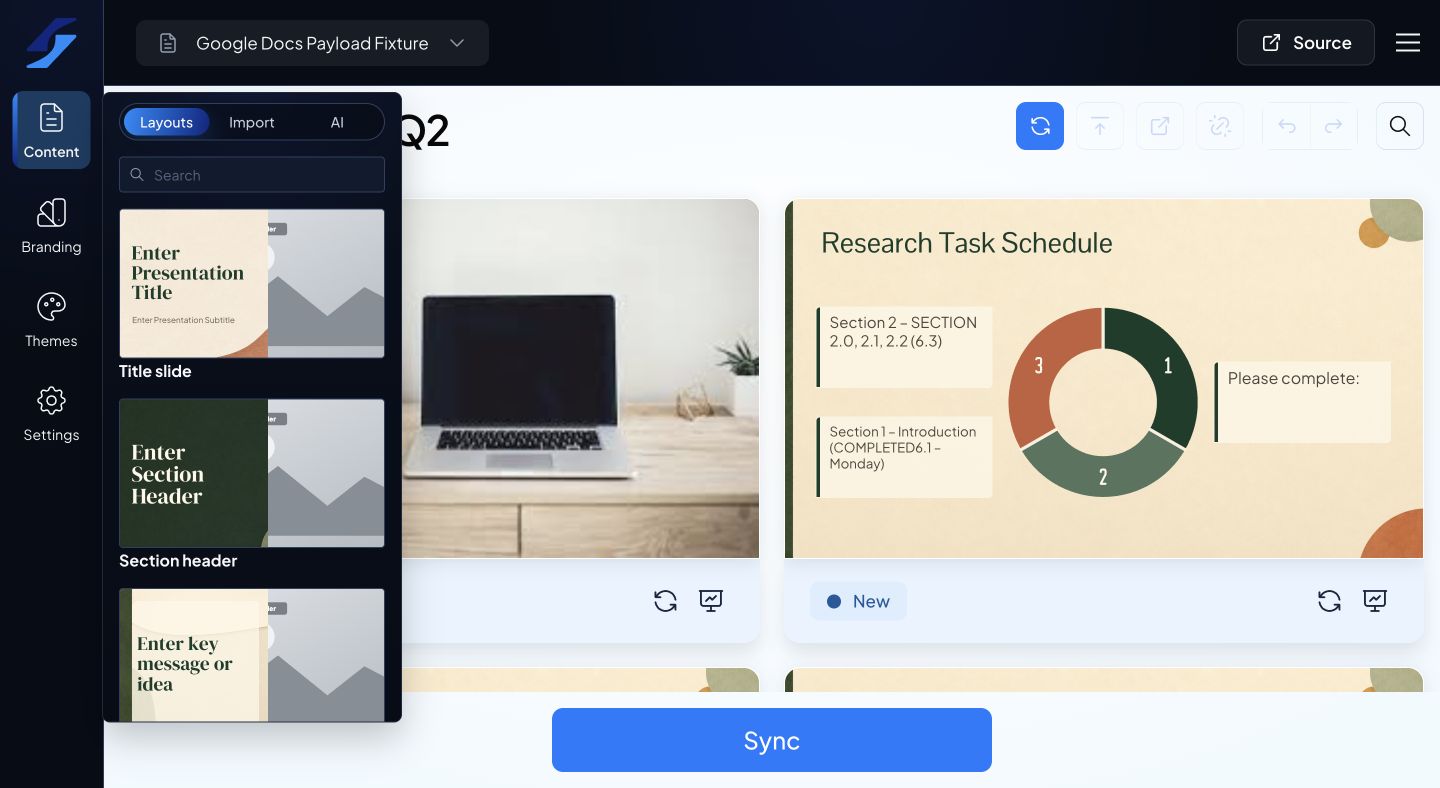Switch to the Import tab
Image resolution: width=1440 pixels, height=788 pixels.
[251, 122]
